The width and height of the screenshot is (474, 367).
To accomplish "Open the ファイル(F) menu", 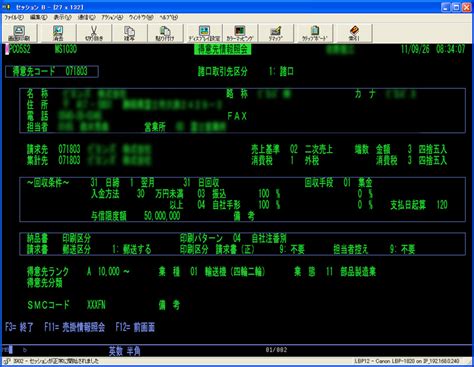I will pyautogui.click(x=14, y=17).
